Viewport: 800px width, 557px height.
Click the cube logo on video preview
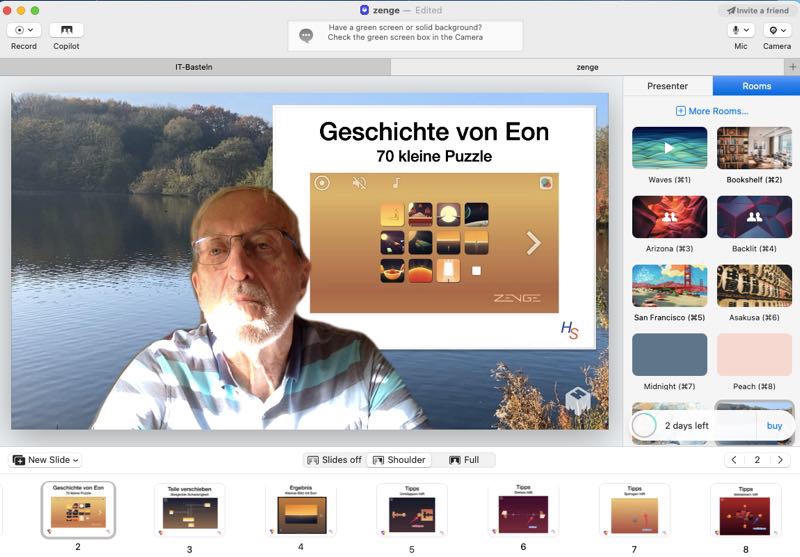[x=577, y=400]
